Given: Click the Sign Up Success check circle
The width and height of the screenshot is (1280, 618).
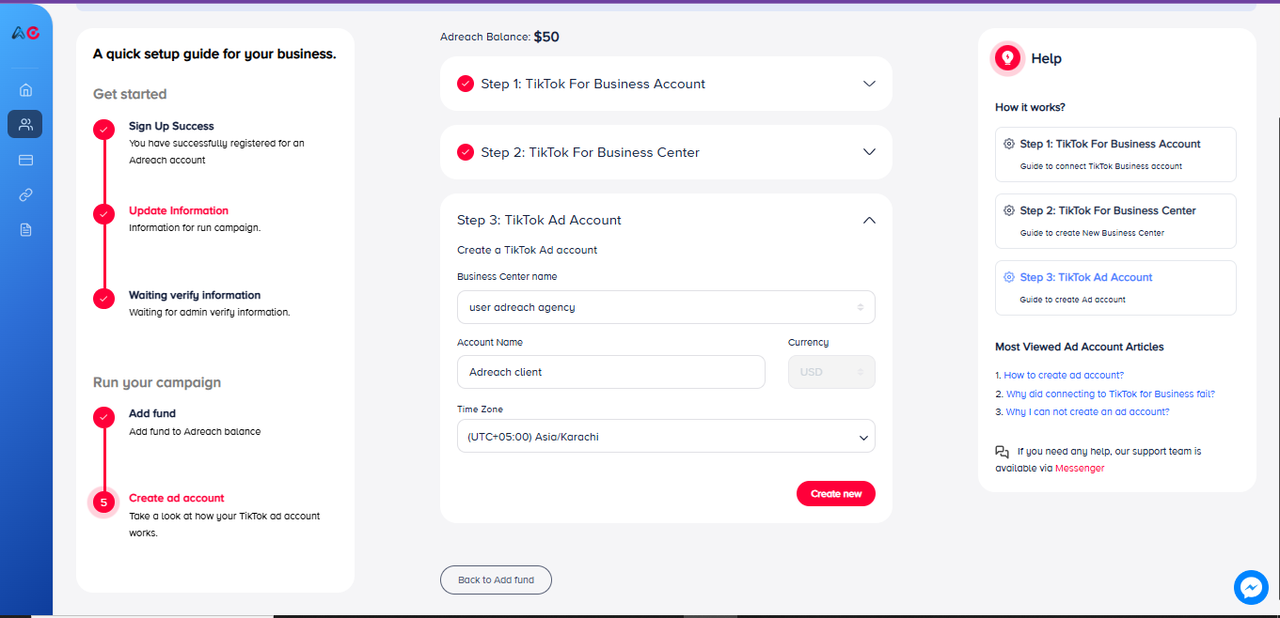Looking at the screenshot, I should pos(104,130).
